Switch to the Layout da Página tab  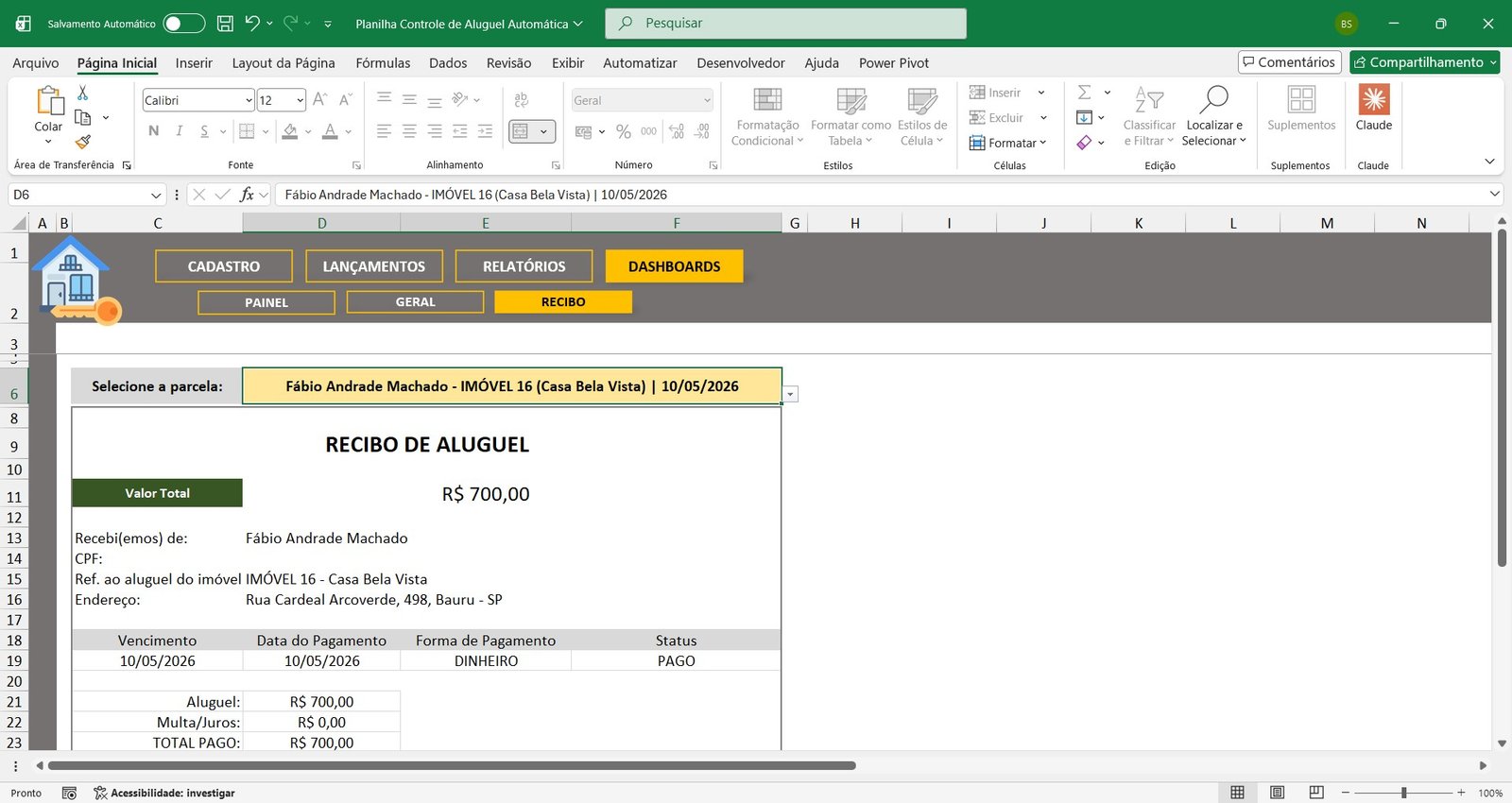pyautogui.click(x=283, y=62)
